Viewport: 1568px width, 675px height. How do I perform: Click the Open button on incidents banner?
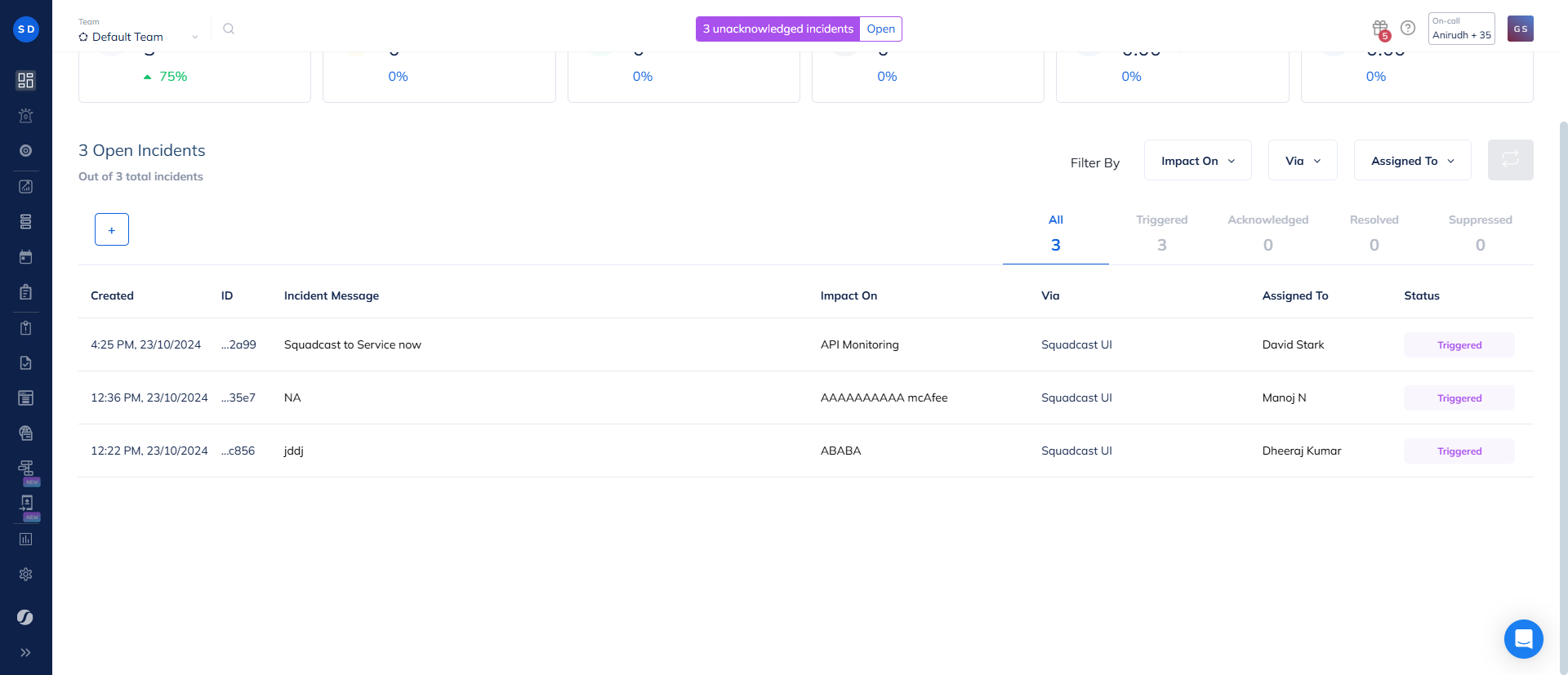[881, 29]
